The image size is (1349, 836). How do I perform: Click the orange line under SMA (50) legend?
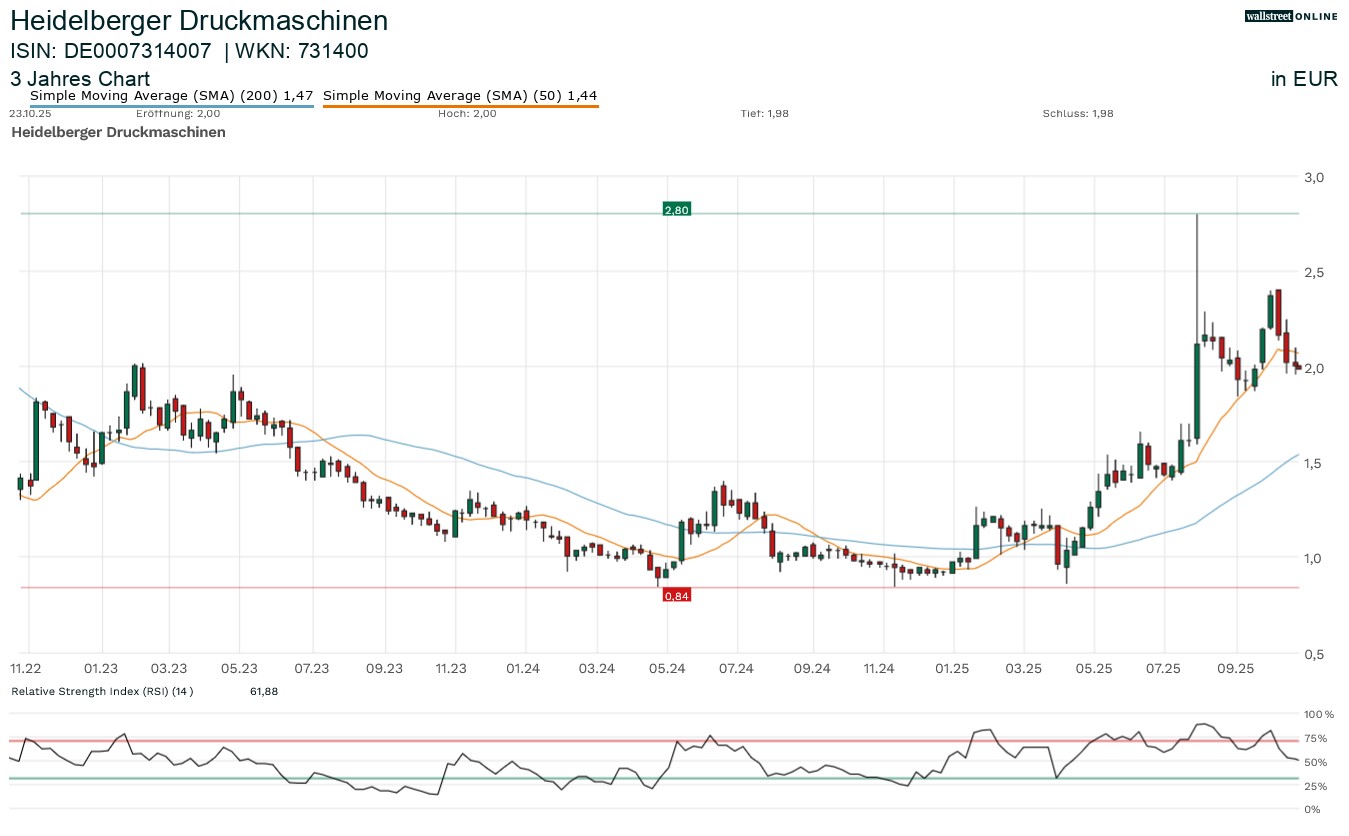(460, 106)
